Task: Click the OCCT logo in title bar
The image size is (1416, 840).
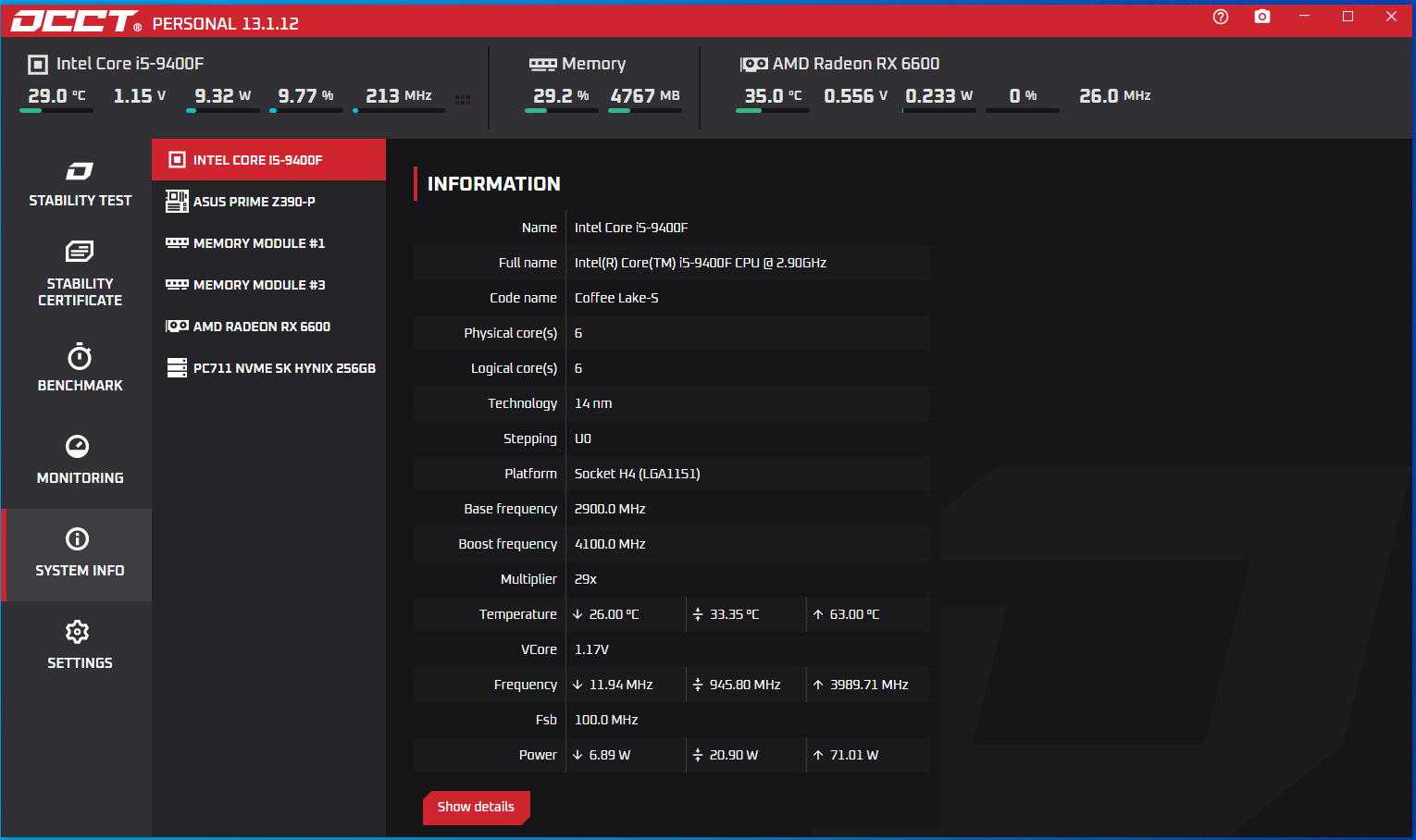Action: [x=76, y=21]
